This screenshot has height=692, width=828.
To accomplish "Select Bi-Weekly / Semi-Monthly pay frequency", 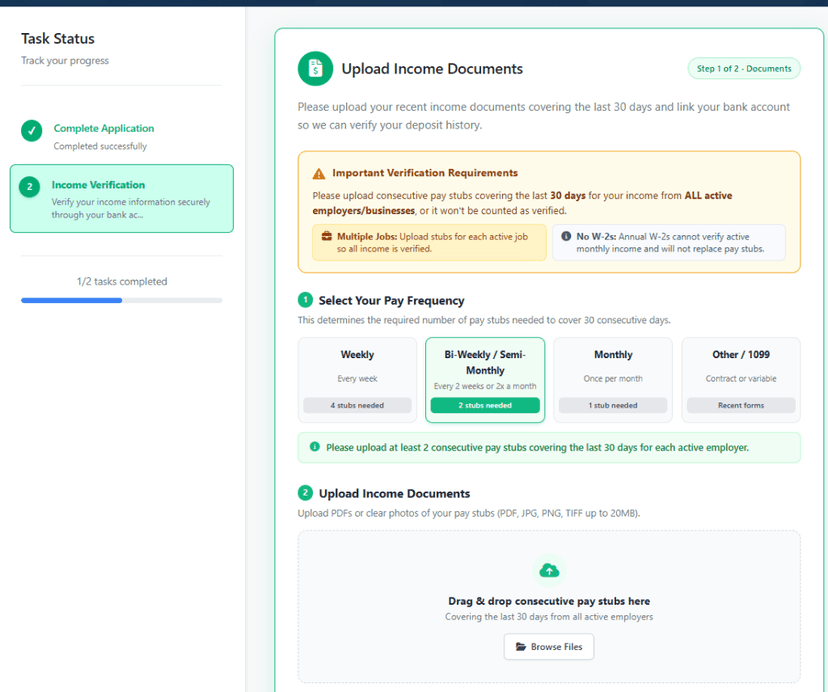I will coord(485,380).
